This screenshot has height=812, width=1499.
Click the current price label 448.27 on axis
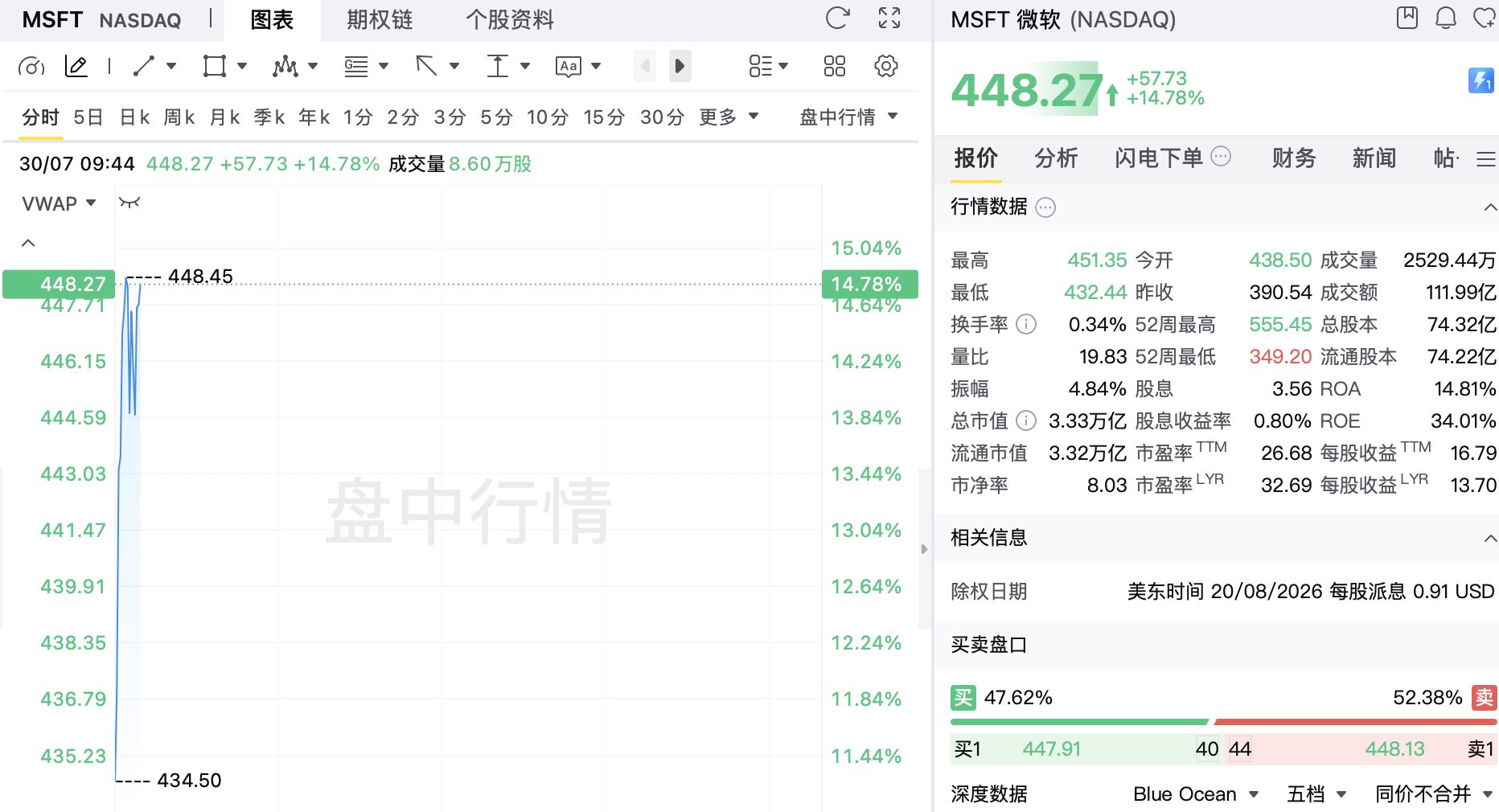coord(59,284)
